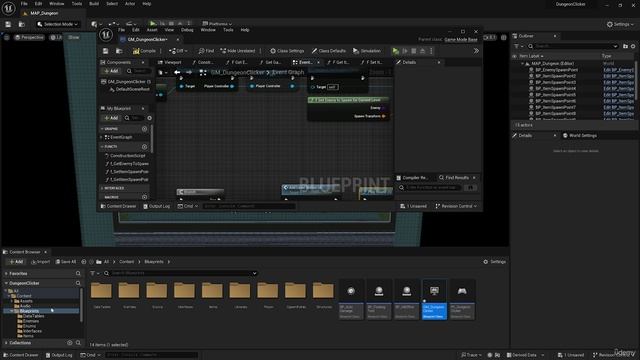
Task: Click Outliner search field
Action: (573, 46)
